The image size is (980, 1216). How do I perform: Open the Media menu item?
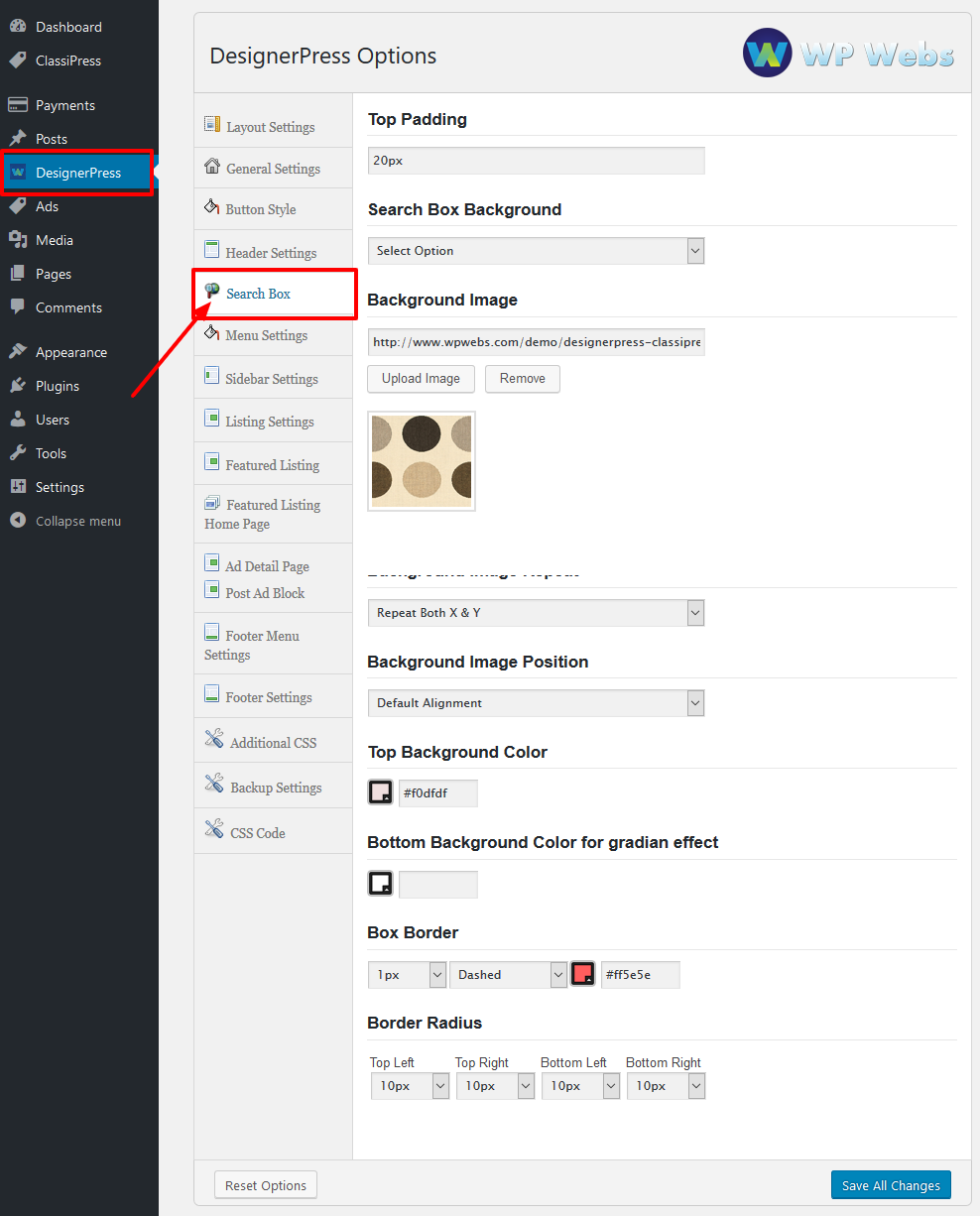tap(79, 240)
